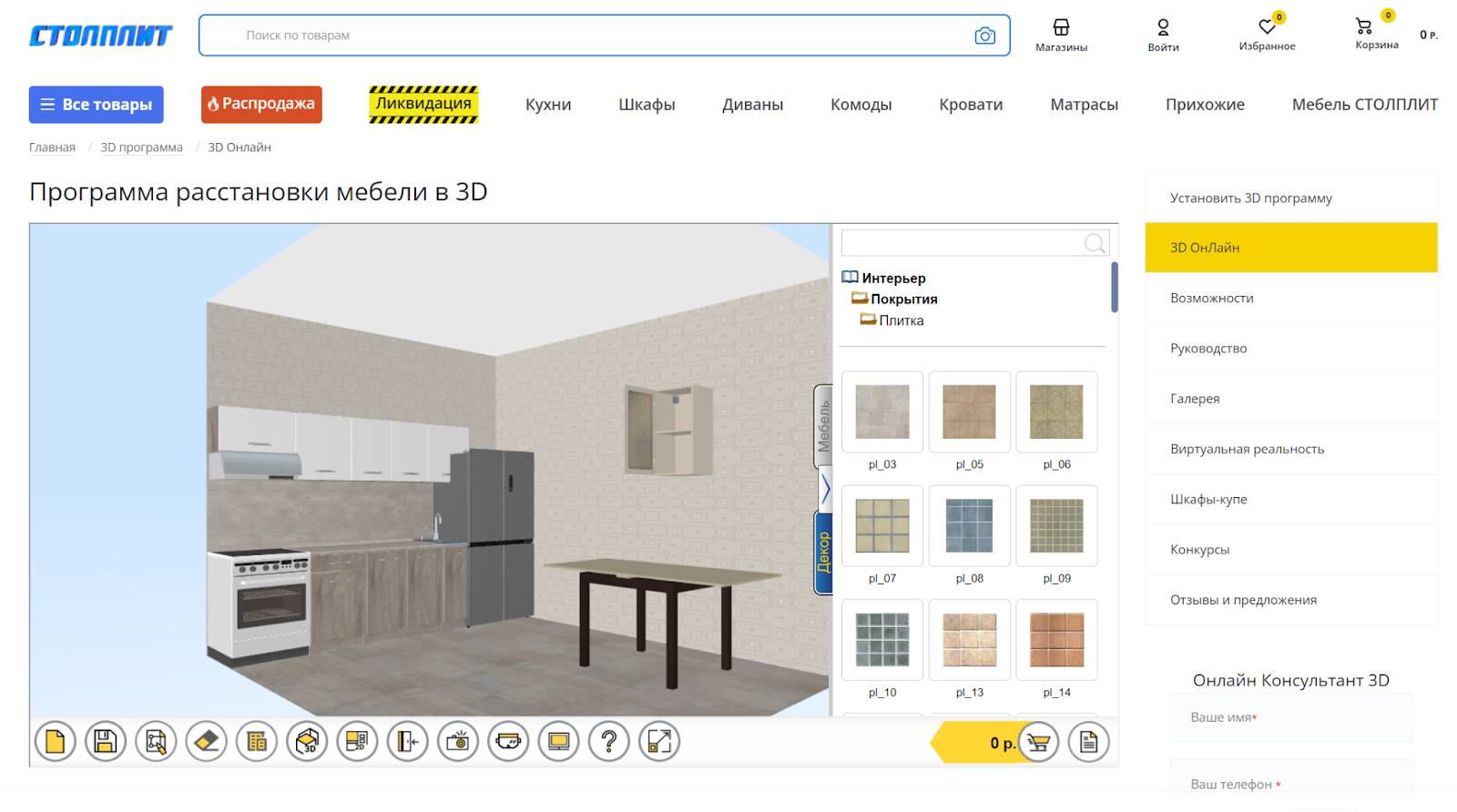
Task: Go to 3D программа breadcrumb link
Action: [141, 147]
